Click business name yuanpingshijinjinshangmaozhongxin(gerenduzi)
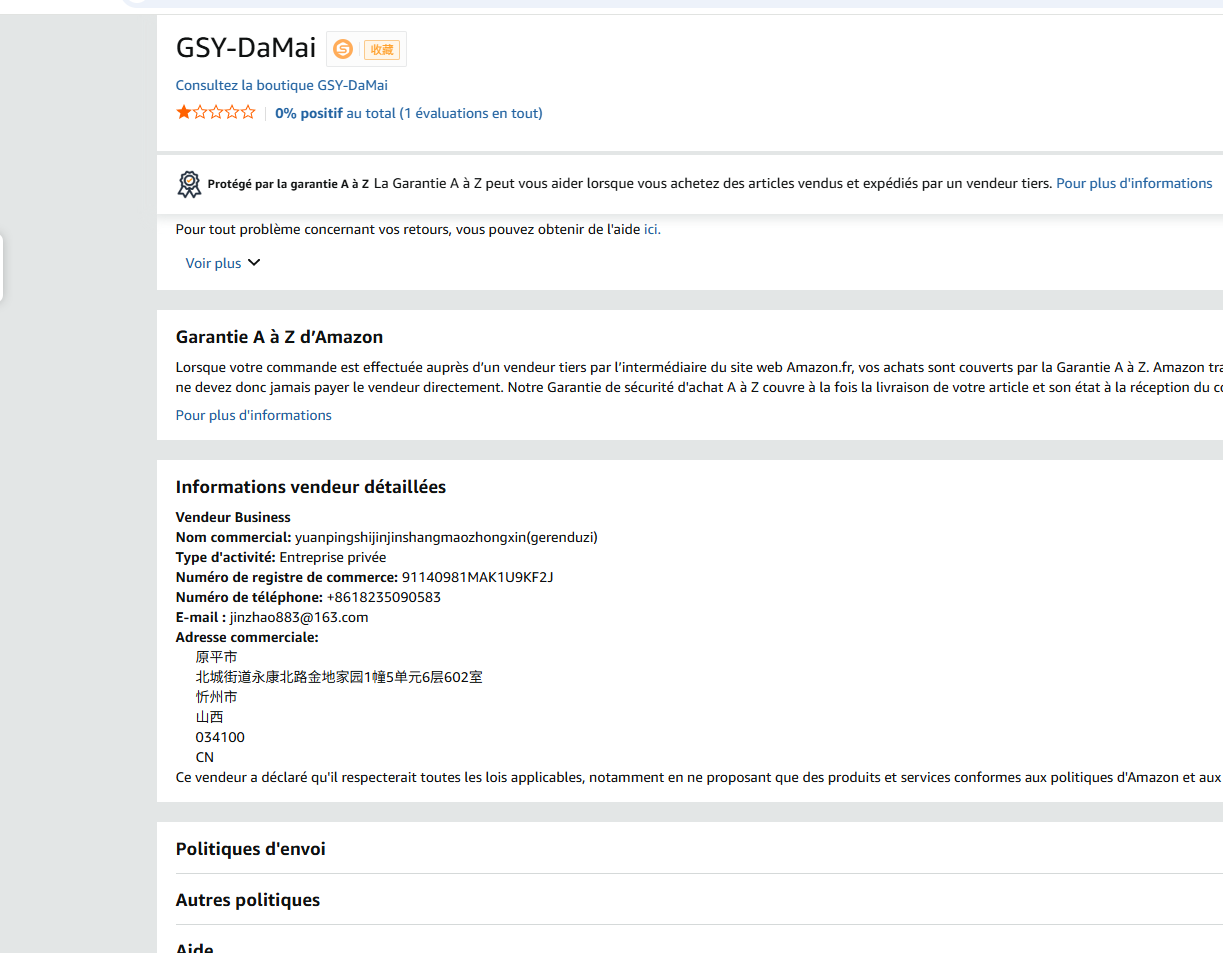1223x953 pixels. [446, 537]
